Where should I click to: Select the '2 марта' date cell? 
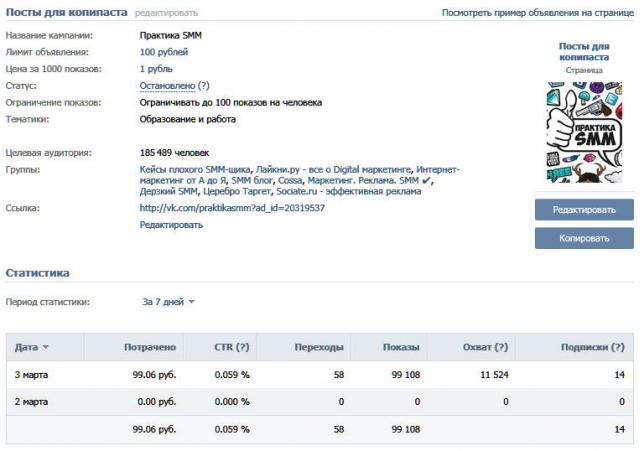click(31, 402)
